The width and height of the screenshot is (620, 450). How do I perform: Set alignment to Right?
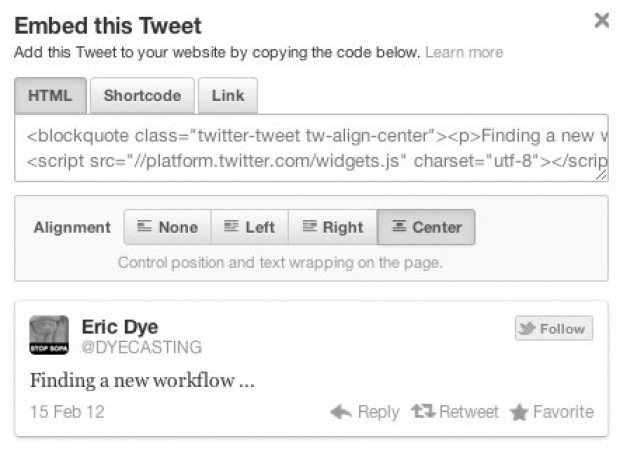(333, 227)
